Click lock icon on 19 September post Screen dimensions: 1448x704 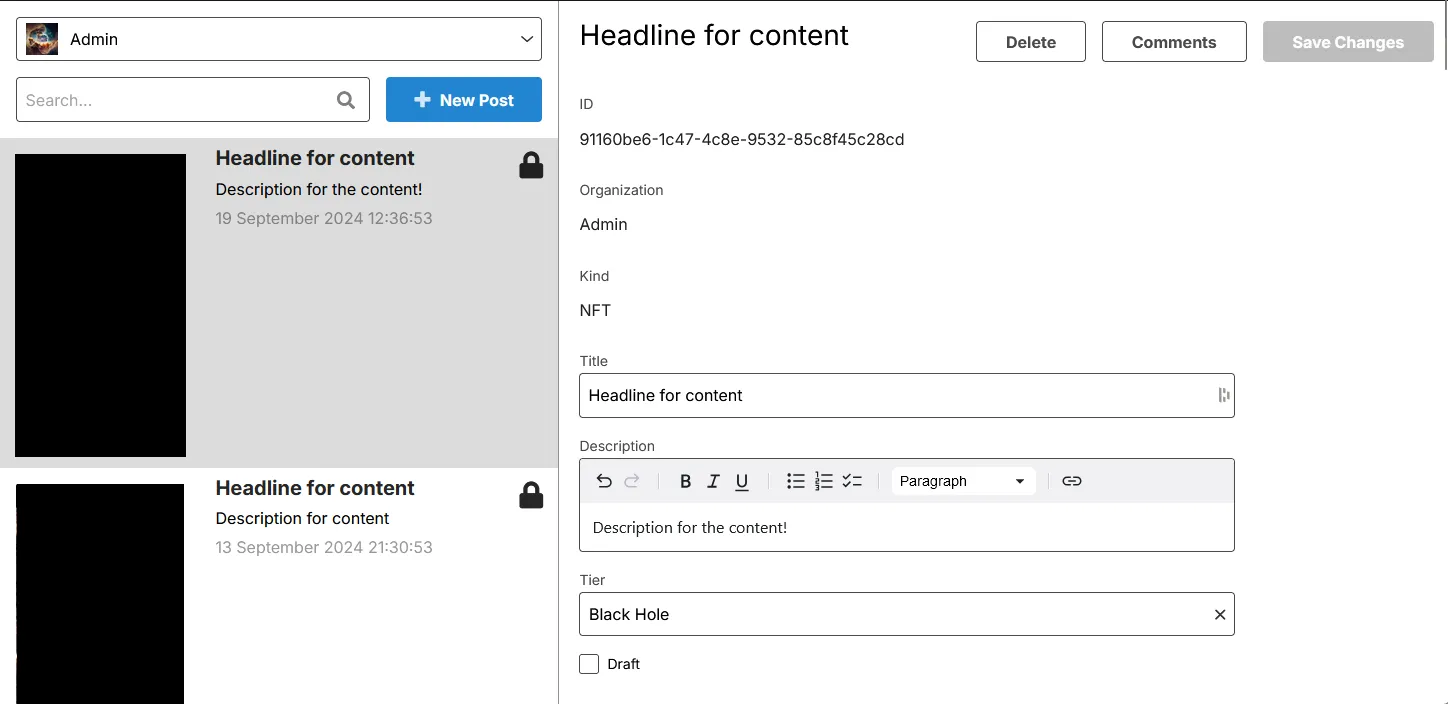coord(531,165)
